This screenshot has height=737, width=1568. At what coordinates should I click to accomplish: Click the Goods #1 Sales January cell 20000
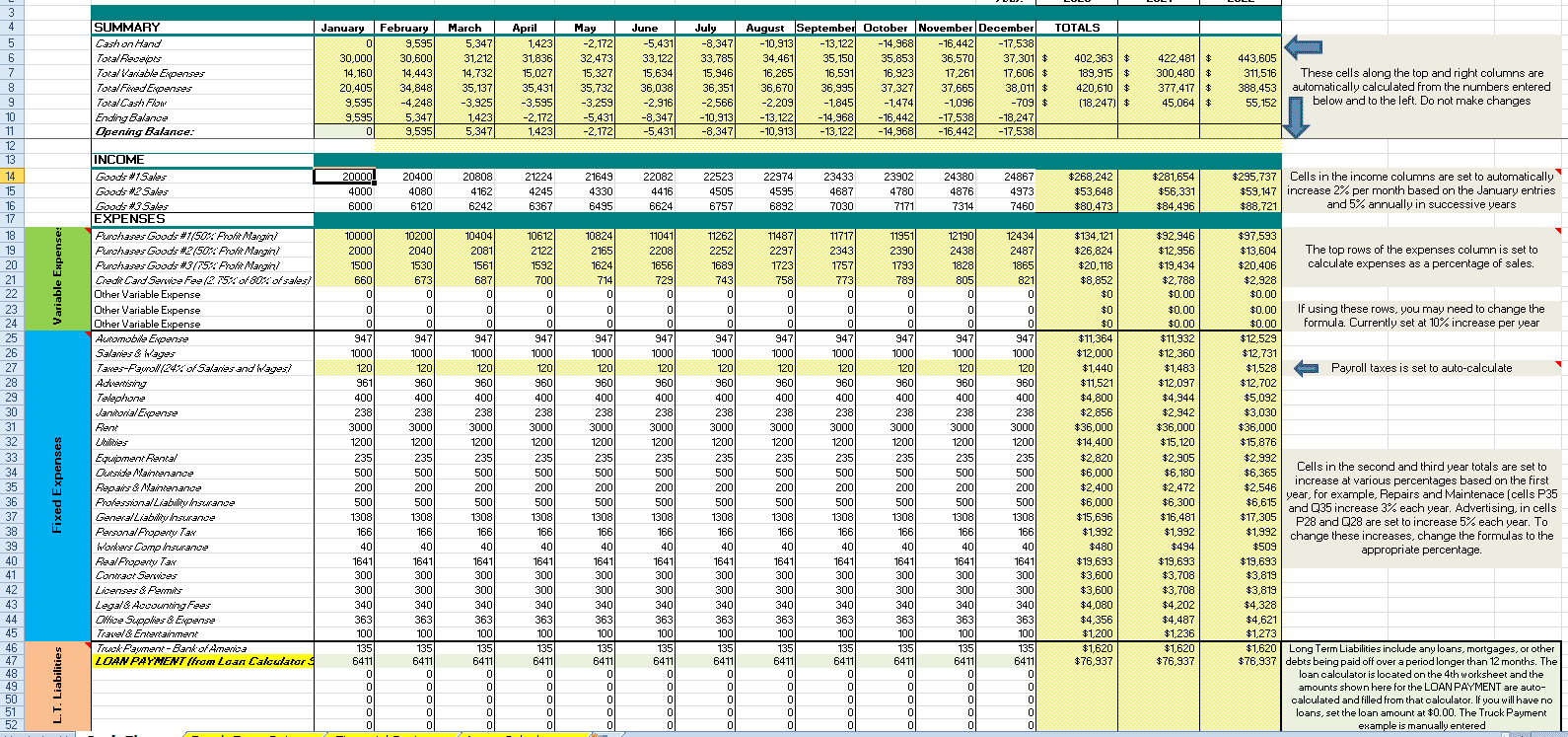(344, 177)
